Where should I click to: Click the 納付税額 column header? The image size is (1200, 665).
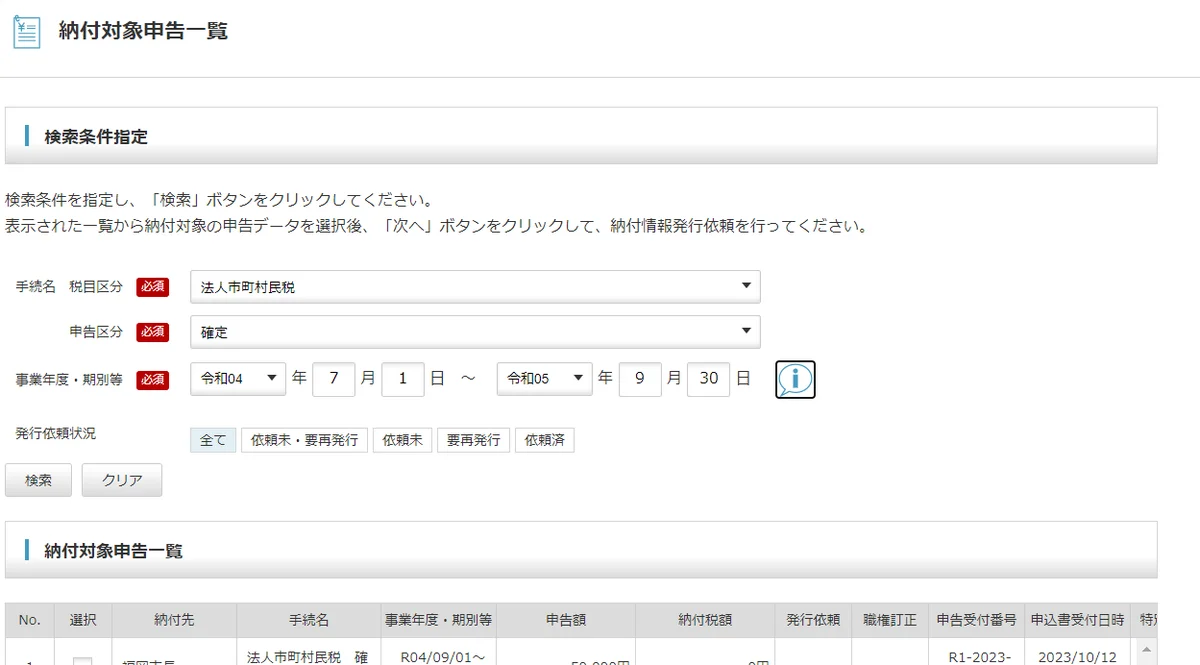(x=705, y=620)
